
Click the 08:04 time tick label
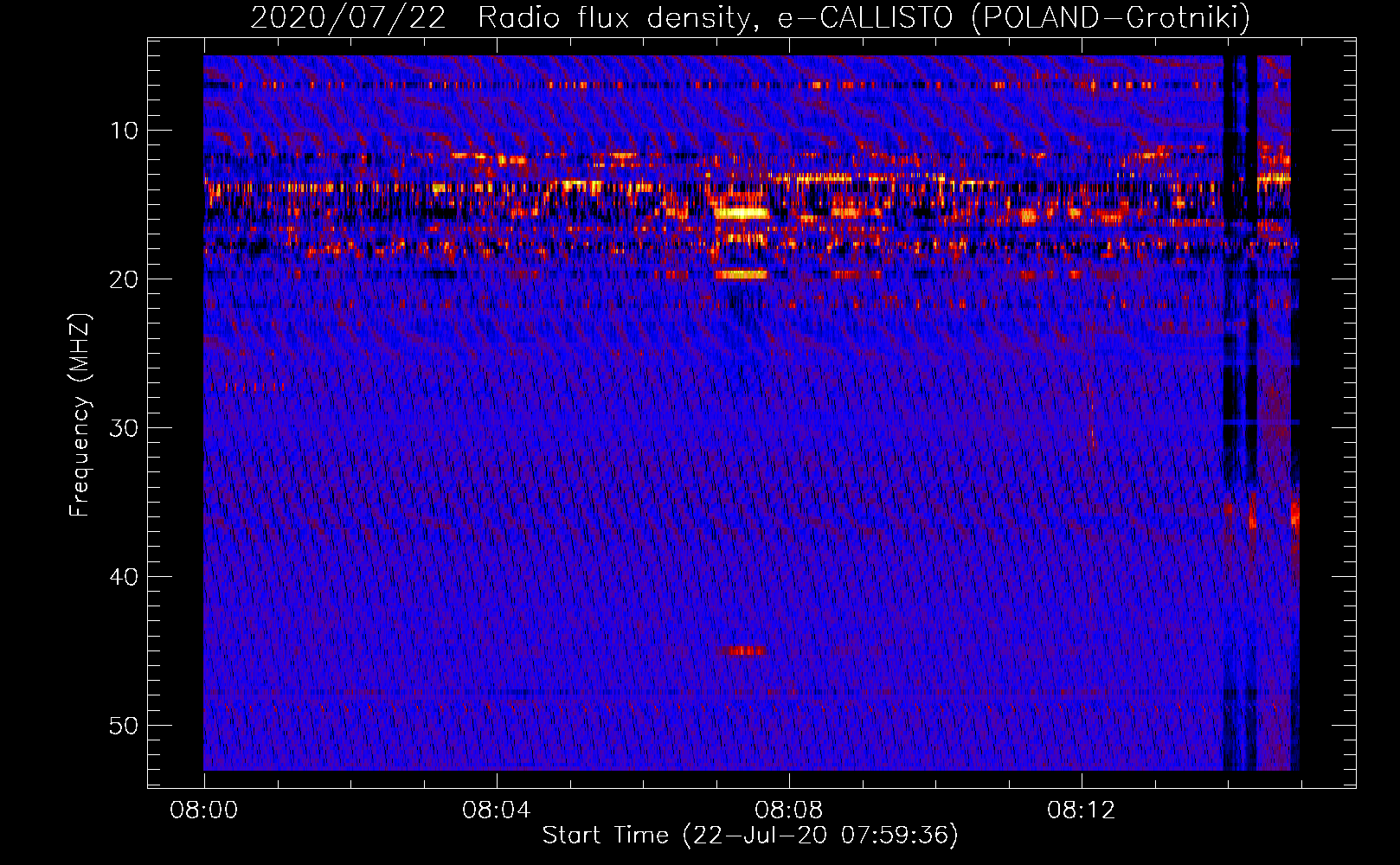(x=496, y=811)
